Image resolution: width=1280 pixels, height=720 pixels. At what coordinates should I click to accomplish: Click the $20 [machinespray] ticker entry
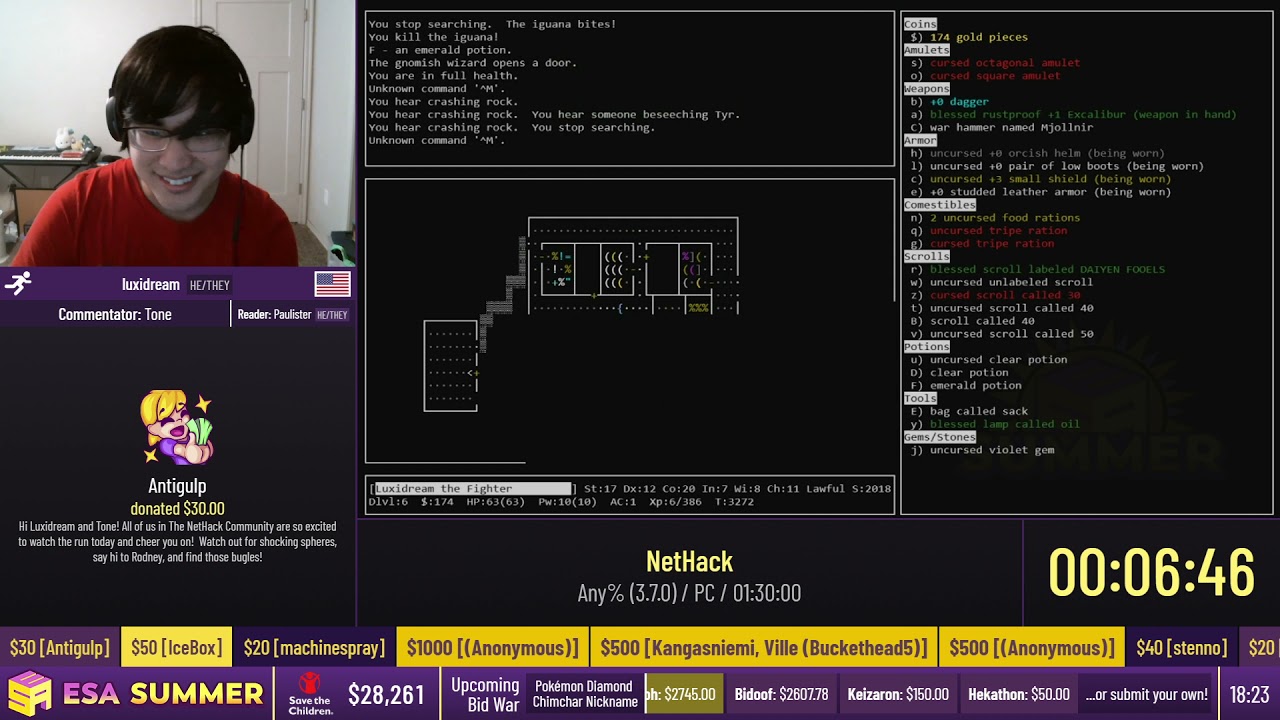pos(314,648)
